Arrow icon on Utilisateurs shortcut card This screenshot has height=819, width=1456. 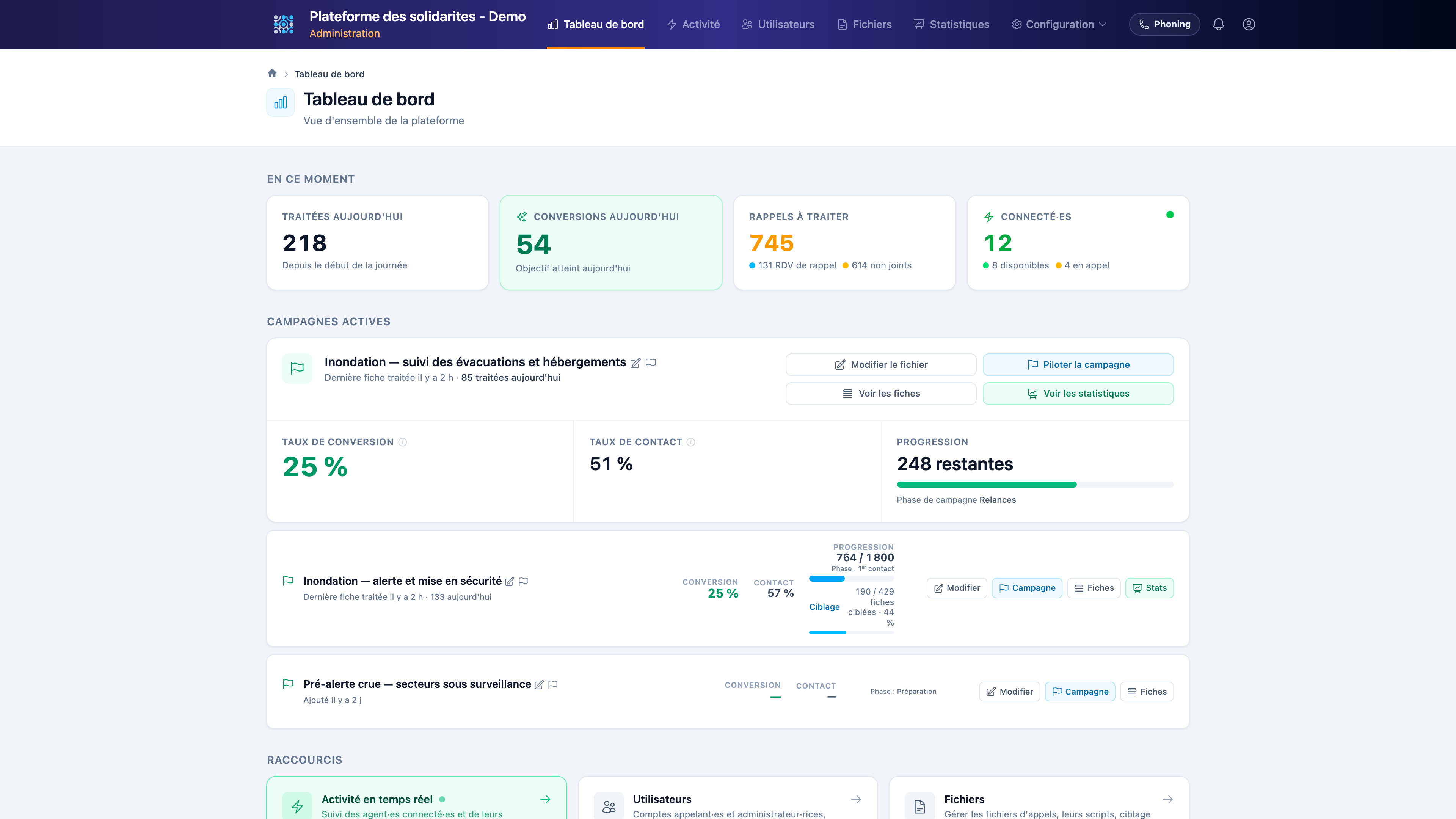(x=856, y=799)
